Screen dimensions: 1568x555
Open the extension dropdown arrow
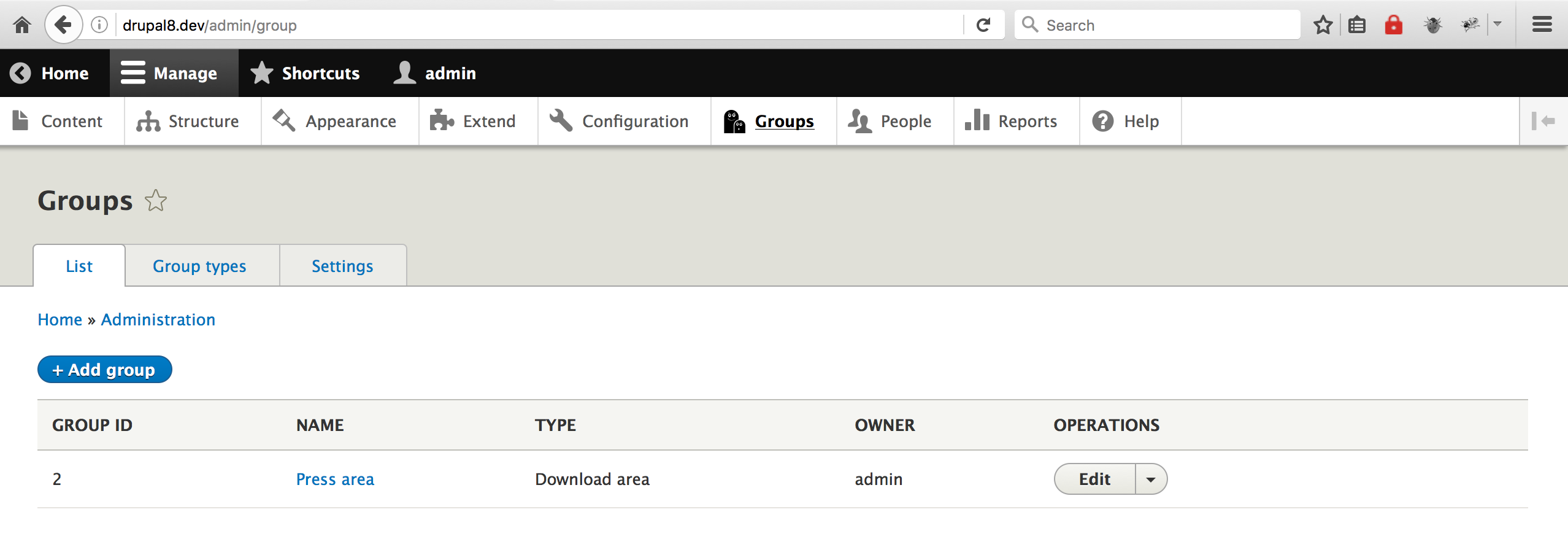[1497, 25]
